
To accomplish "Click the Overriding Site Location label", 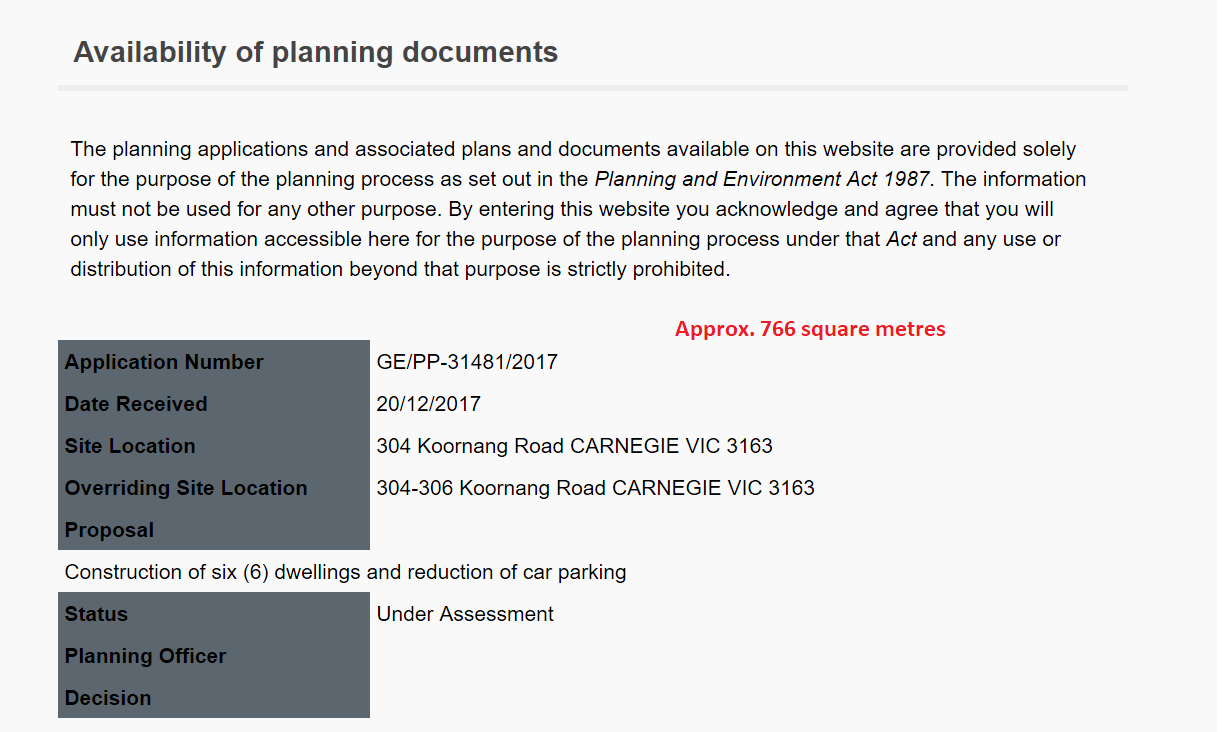I will coord(186,488).
